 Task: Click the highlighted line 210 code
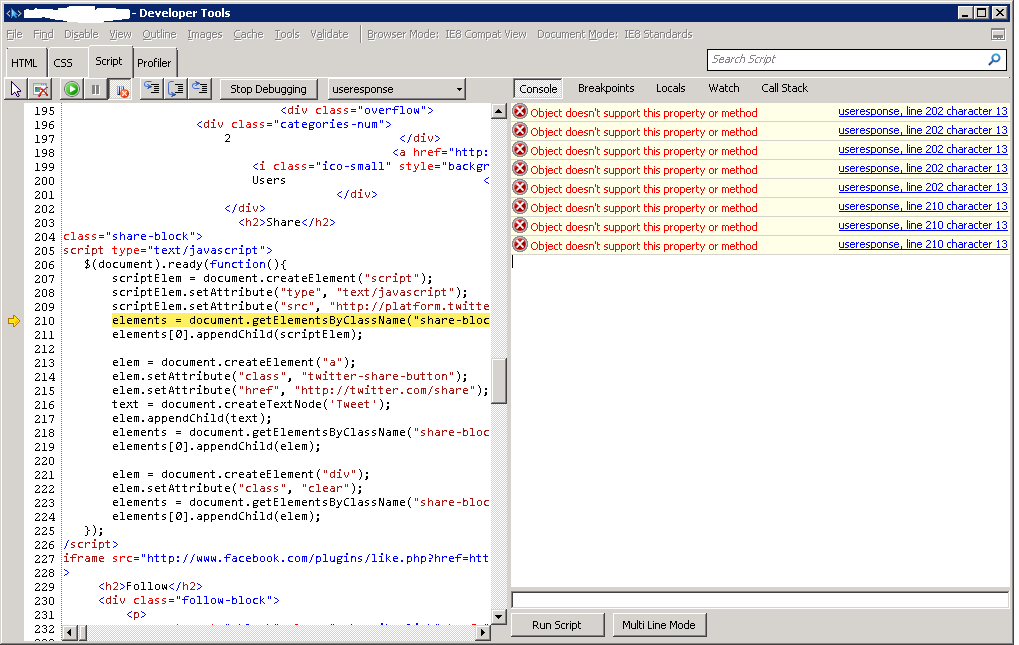coord(301,321)
